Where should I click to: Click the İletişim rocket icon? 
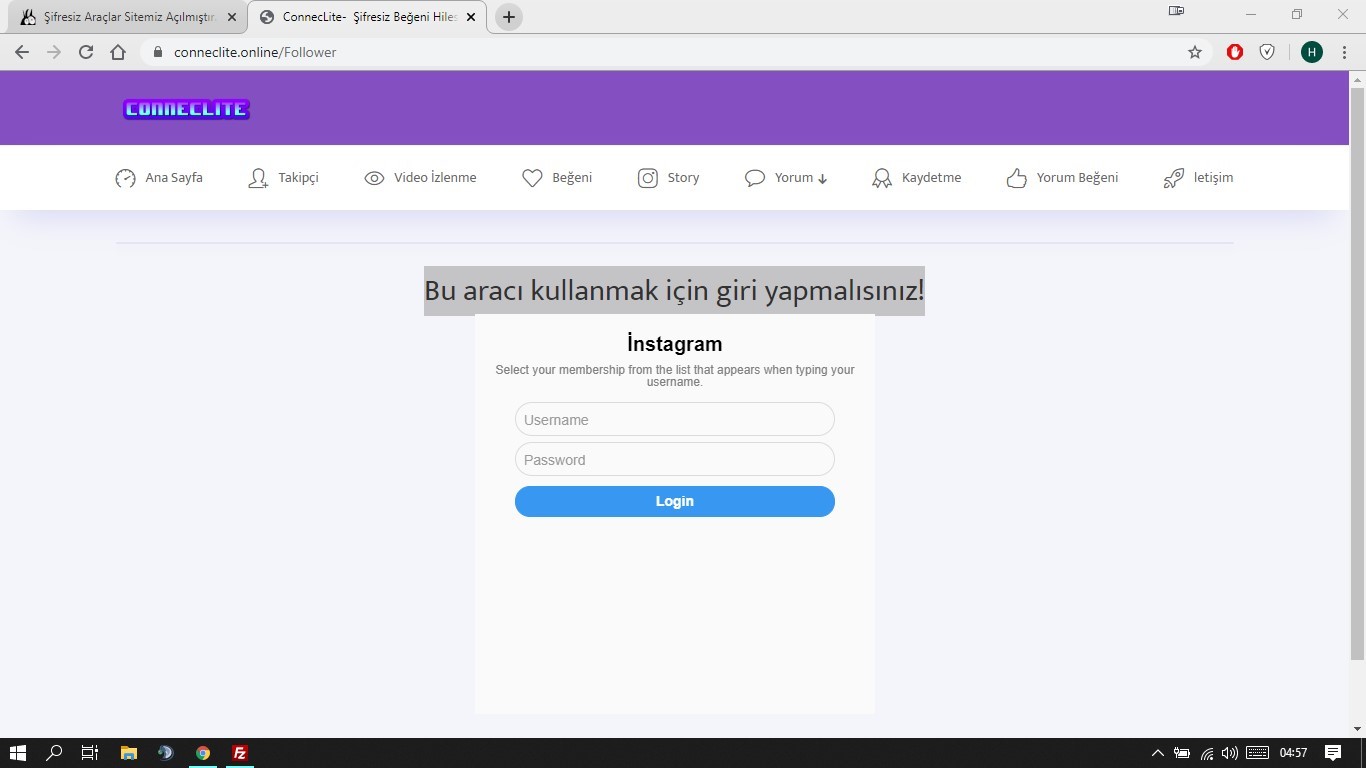[x=1174, y=178]
